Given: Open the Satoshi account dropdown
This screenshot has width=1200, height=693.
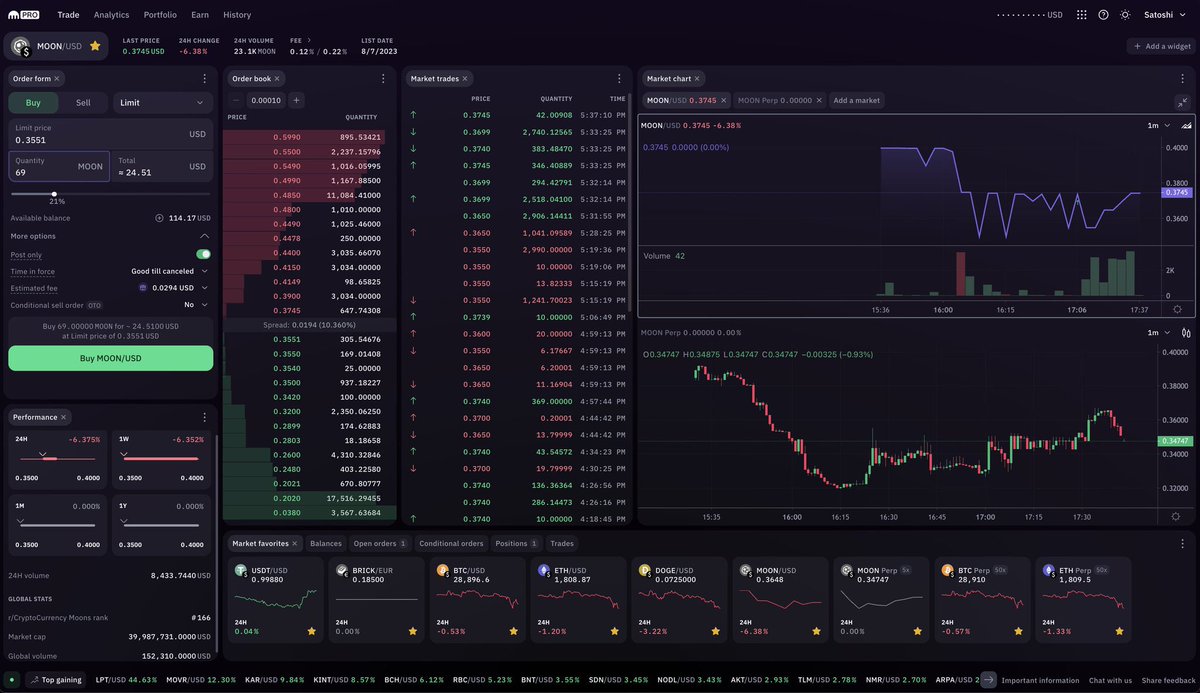Looking at the screenshot, I should click(1163, 15).
